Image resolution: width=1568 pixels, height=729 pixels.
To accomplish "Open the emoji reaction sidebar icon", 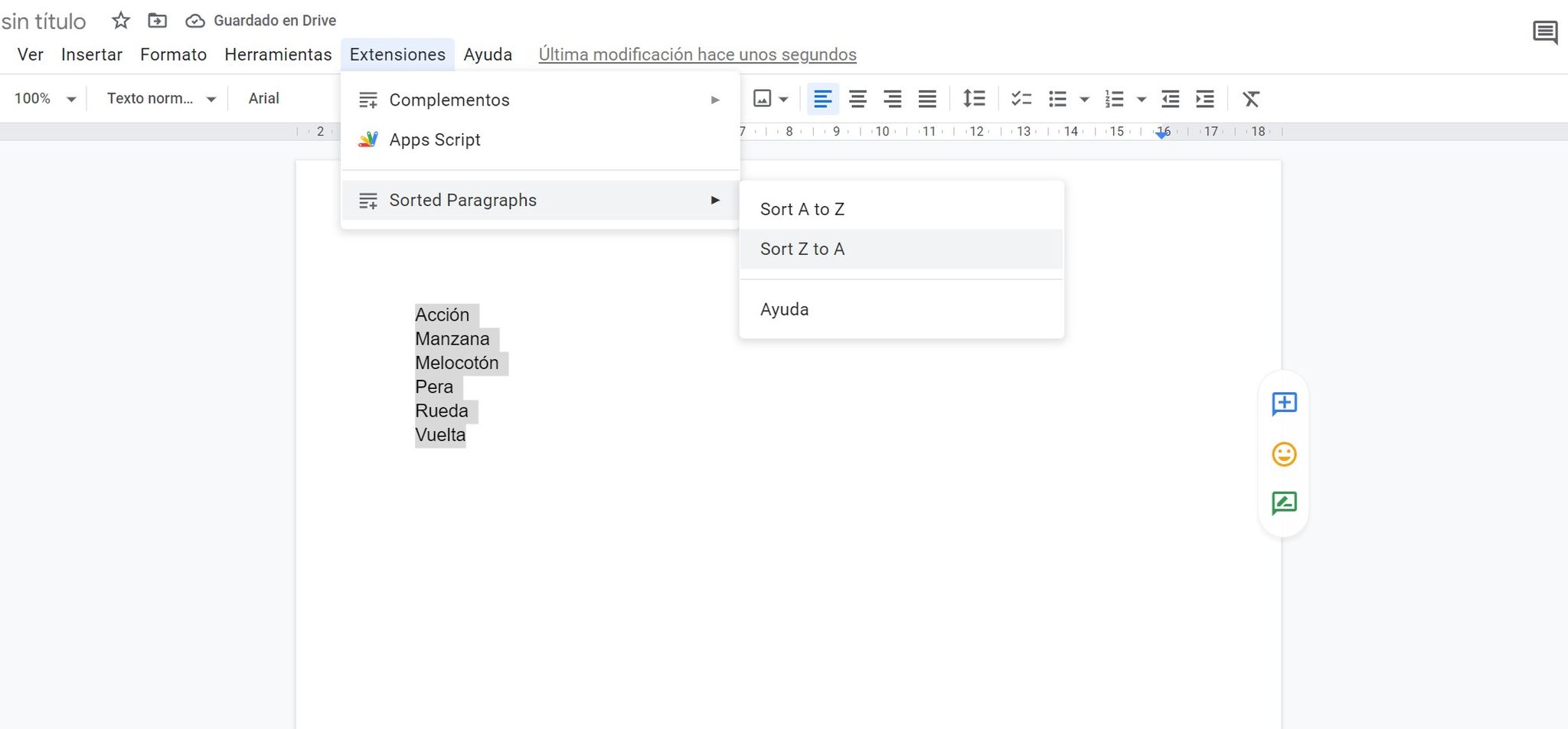I will click(x=1284, y=453).
